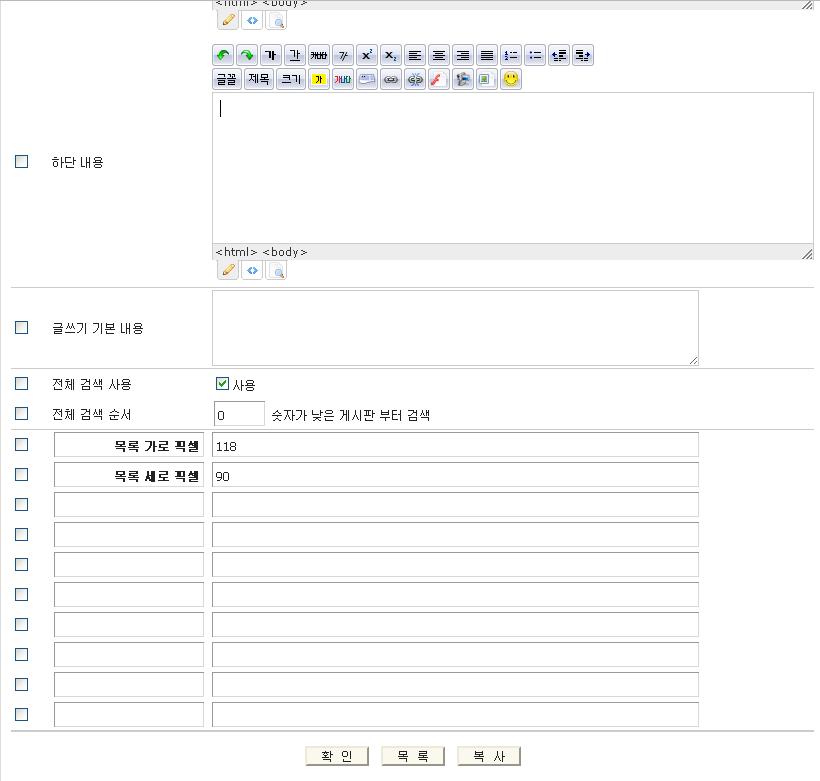Check the 목록 세로 픽셀 row checkbox
This screenshot has width=820, height=781.
(x=21, y=474)
